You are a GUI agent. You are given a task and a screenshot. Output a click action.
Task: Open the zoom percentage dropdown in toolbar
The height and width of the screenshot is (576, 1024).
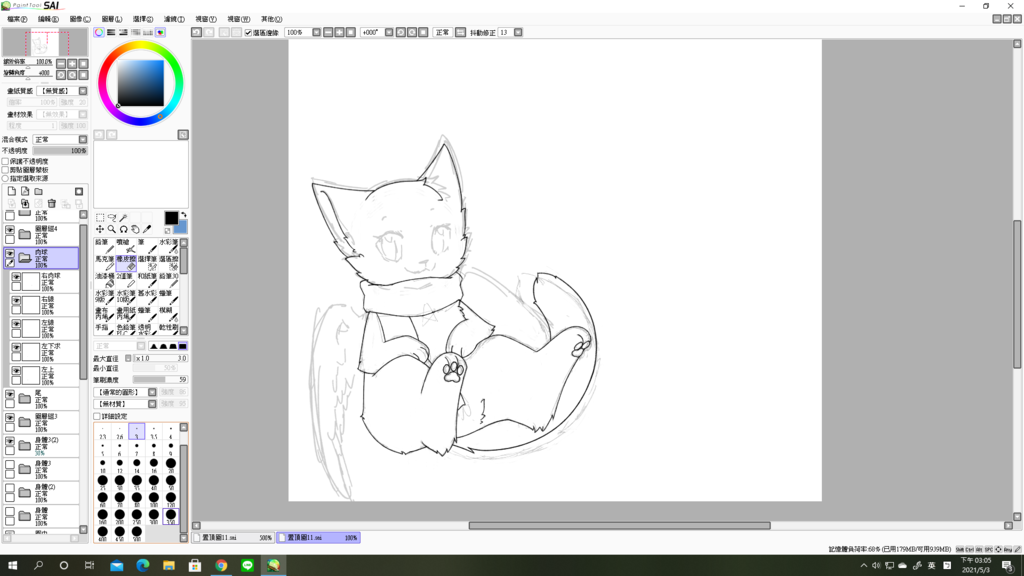317,32
